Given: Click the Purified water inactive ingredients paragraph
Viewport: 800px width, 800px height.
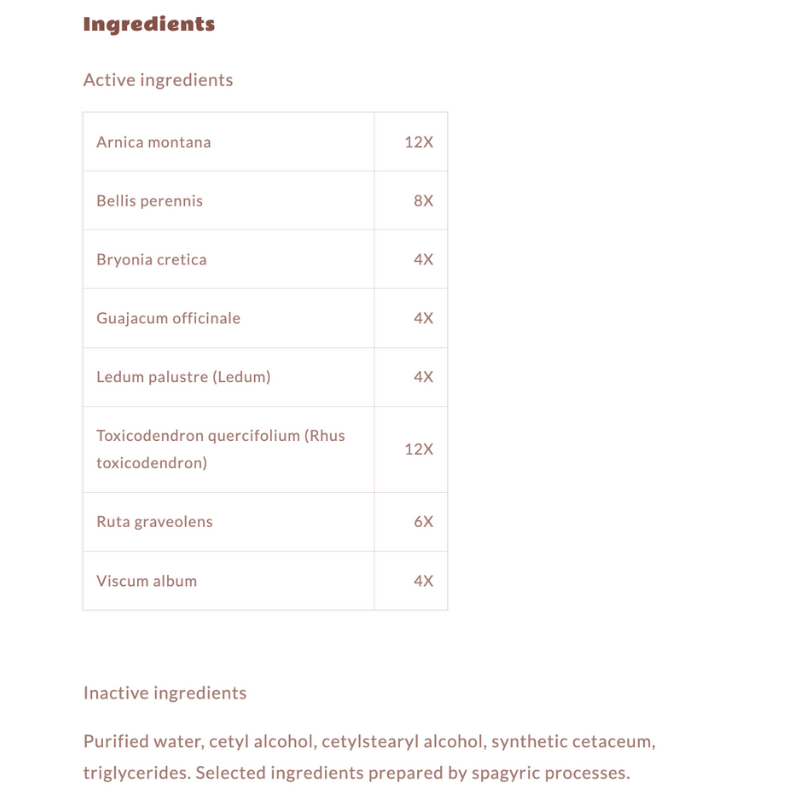Looking at the screenshot, I should pos(369,757).
